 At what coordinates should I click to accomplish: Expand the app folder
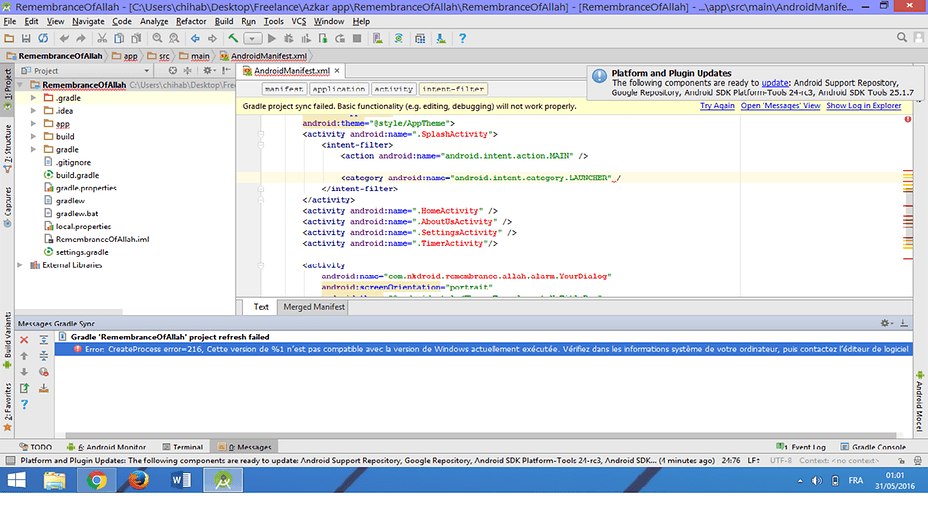tap(33, 124)
